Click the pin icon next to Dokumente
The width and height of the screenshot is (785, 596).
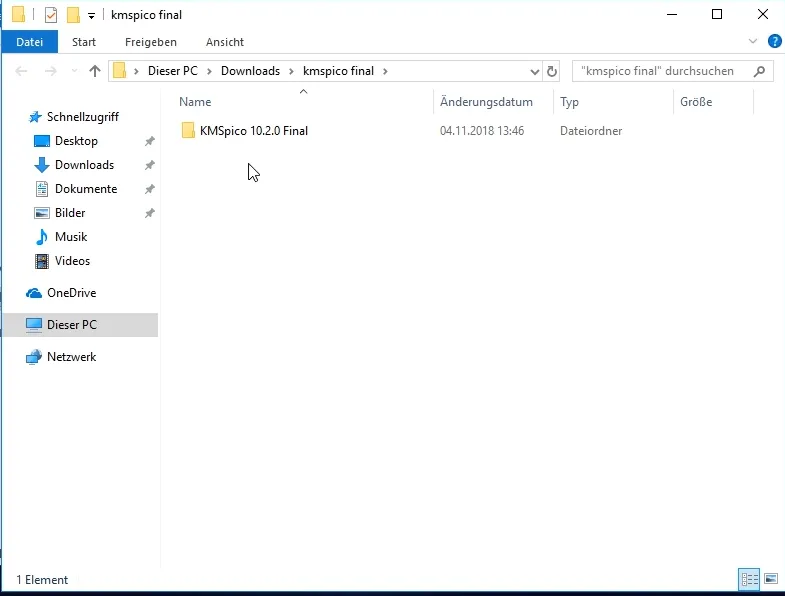click(149, 189)
